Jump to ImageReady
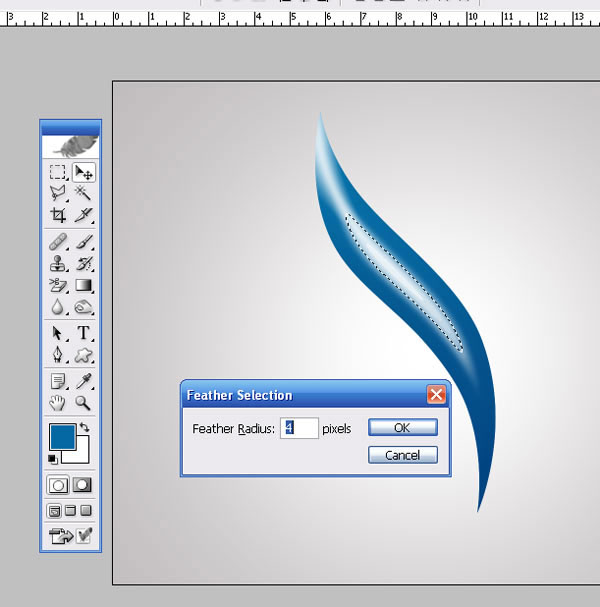The image size is (600, 607). [61, 536]
